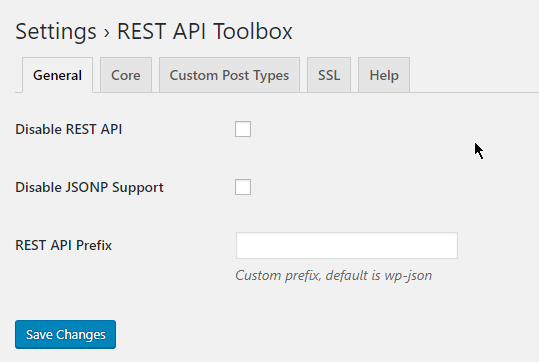Click the breadcrumb arrow separator in the heading

pos(107,33)
